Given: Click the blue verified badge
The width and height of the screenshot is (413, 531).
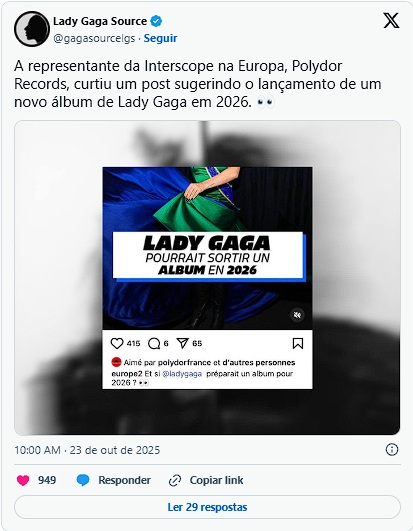Looking at the screenshot, I should pos(156,21).
